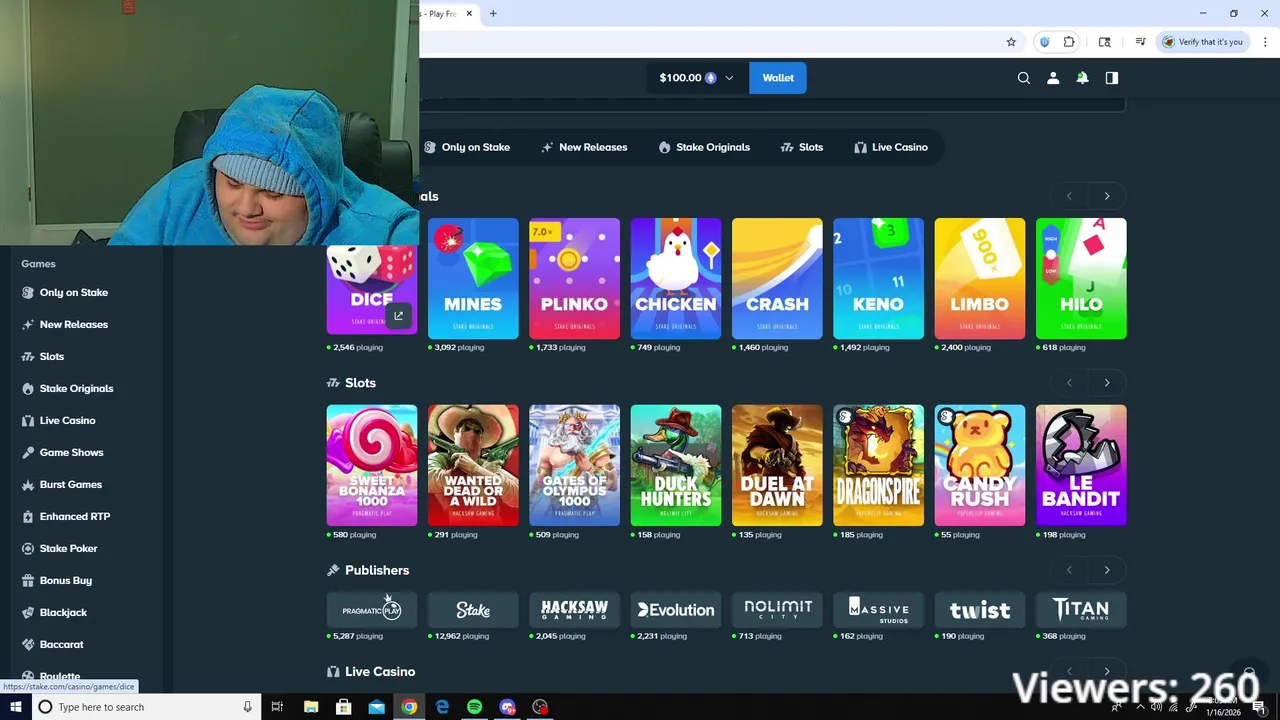Go to next Stake Originals games

coord(1107,196)
